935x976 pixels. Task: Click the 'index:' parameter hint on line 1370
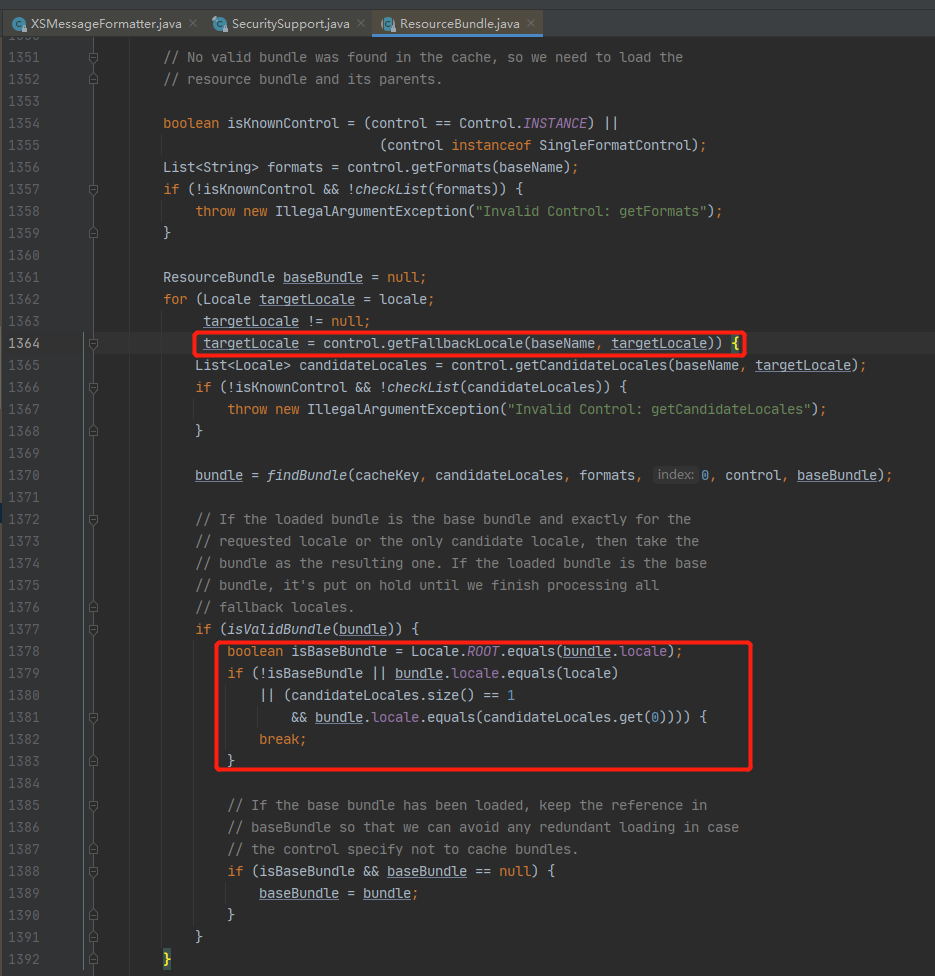pyautogui.click(x=675, y=475)
